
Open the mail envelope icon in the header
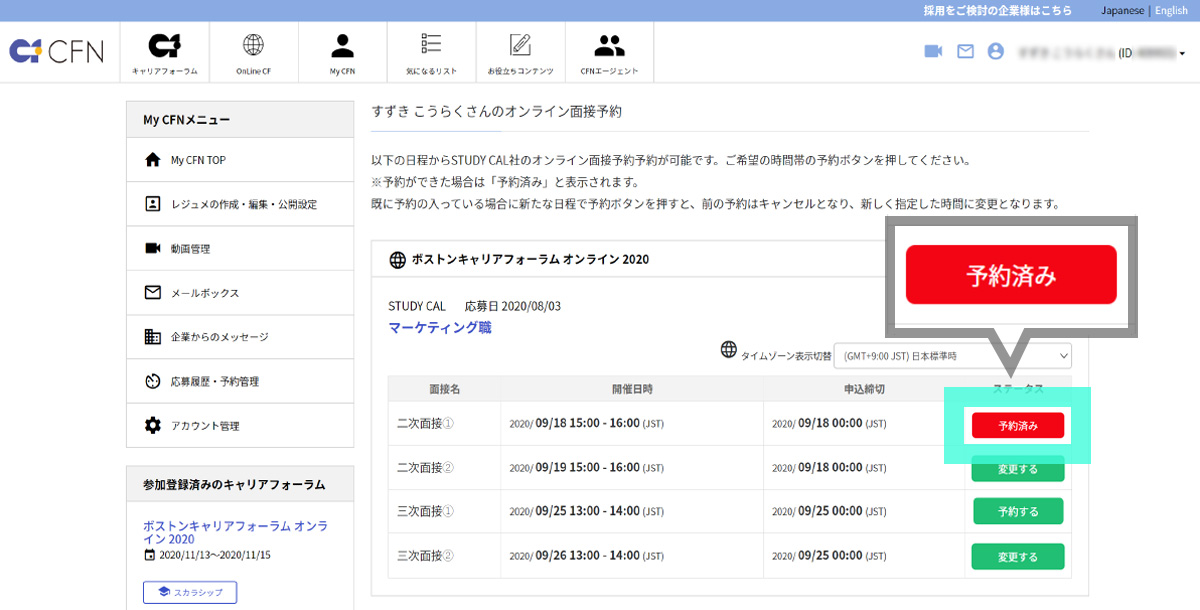(x=965, y=51)
